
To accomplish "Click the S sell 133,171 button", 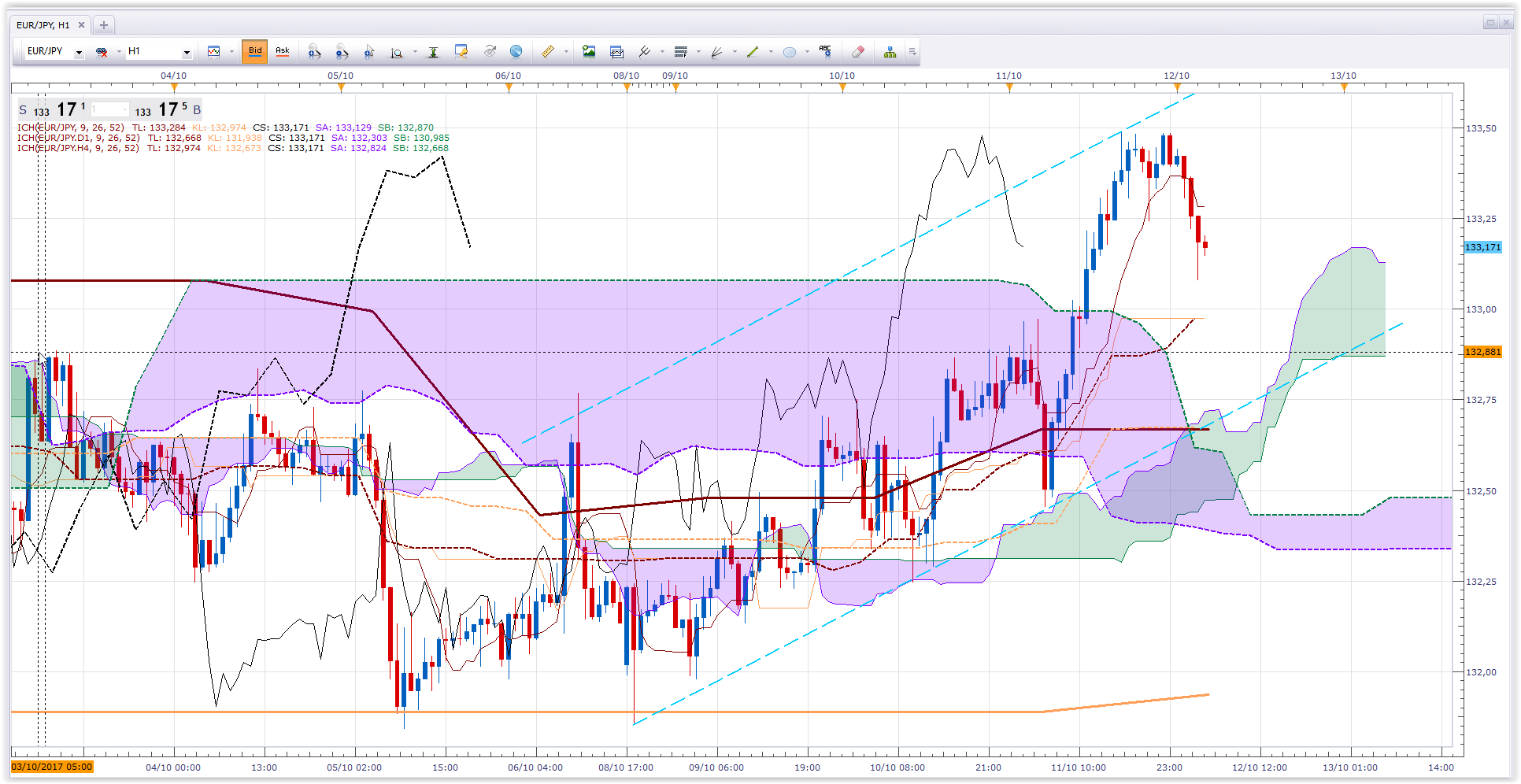I will (x=52, y=109).
